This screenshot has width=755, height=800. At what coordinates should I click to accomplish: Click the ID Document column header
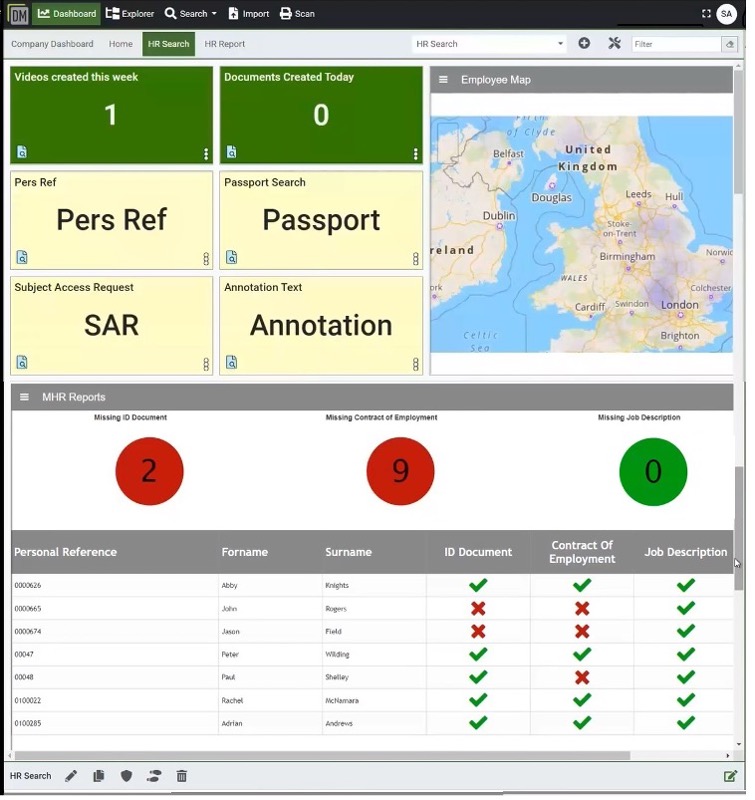click(479, 552)
